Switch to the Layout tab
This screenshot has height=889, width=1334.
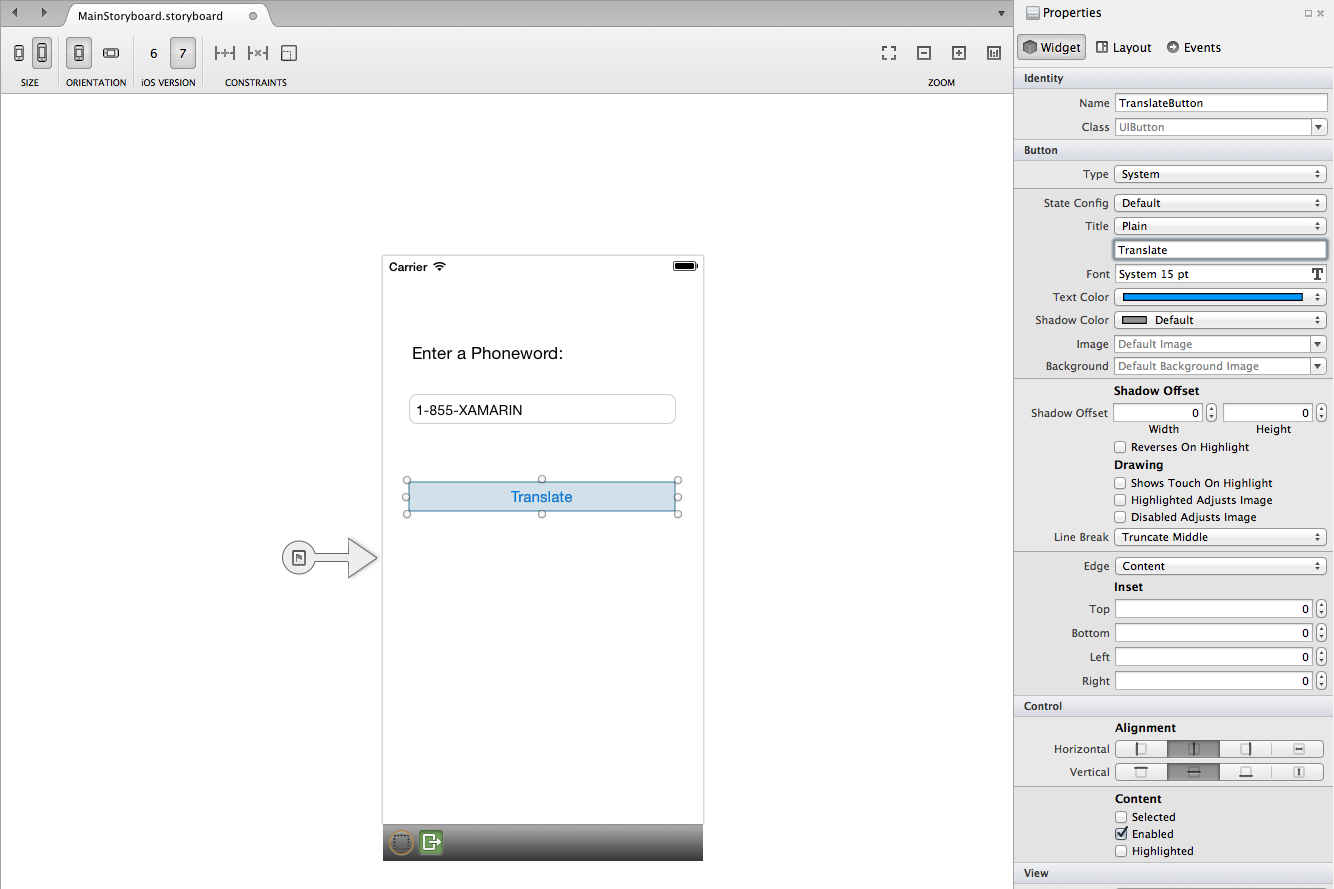coord(1124,47)
